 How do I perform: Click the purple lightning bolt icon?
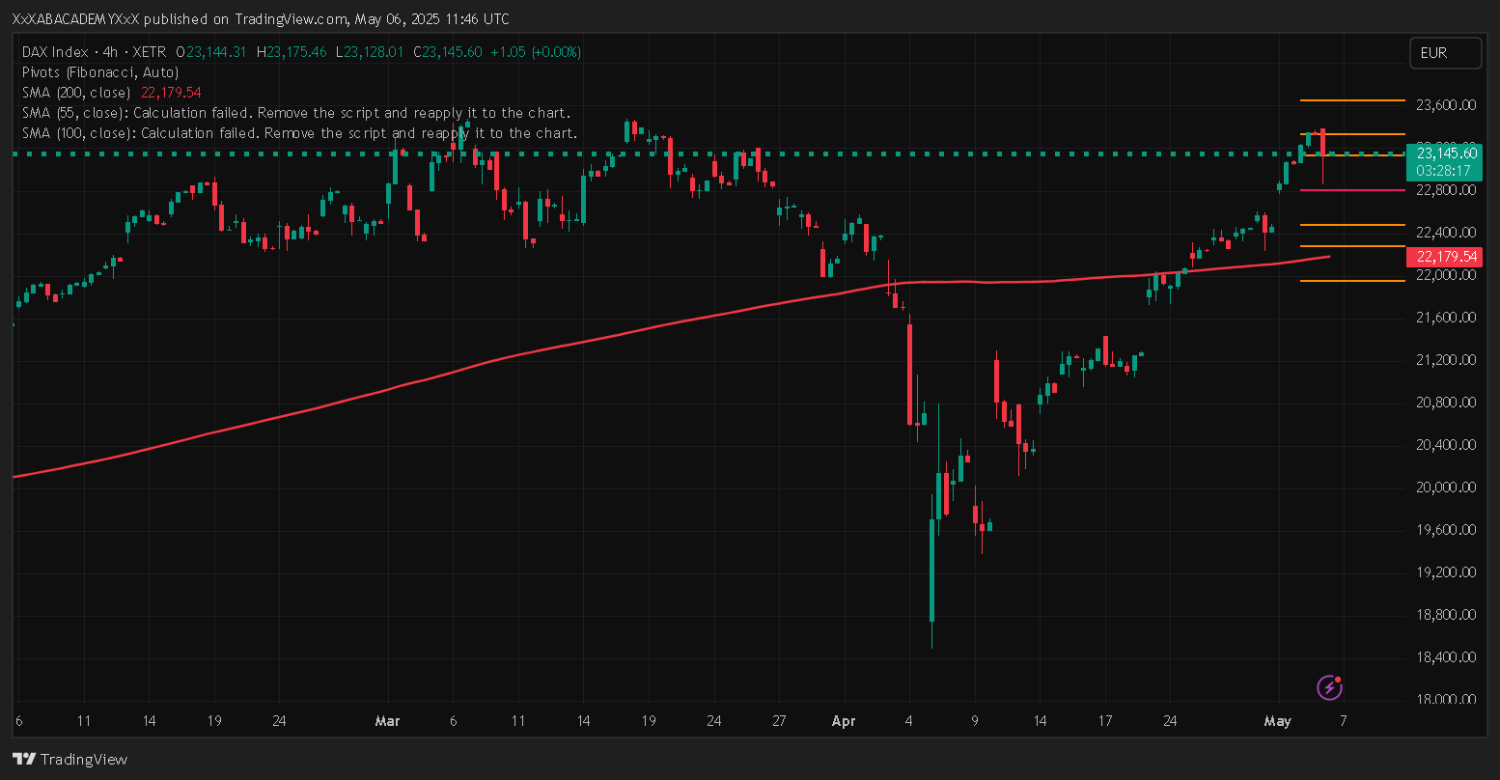[x=1329, y=687]
